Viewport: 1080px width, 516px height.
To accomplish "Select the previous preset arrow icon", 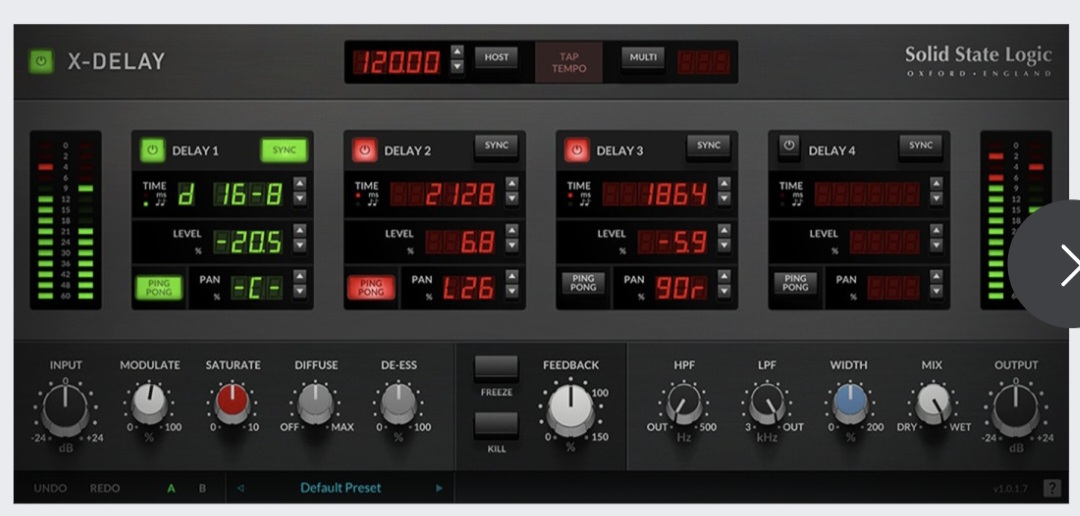I will coord(240,488).
